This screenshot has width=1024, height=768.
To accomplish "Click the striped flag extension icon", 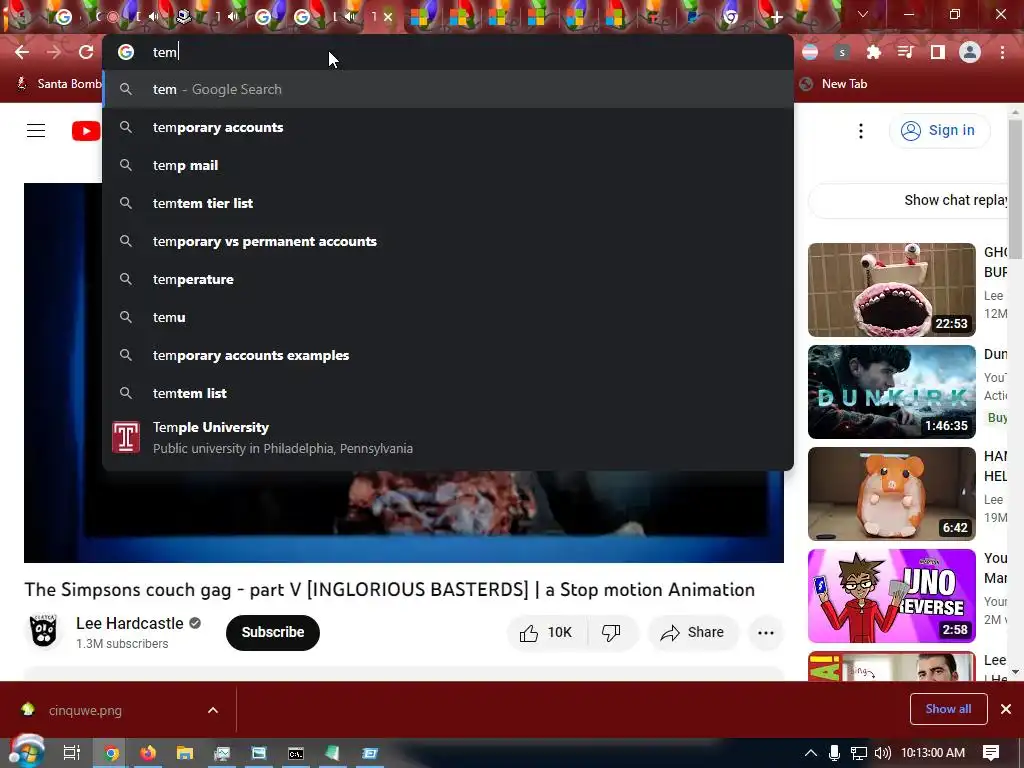I will 810,52.
